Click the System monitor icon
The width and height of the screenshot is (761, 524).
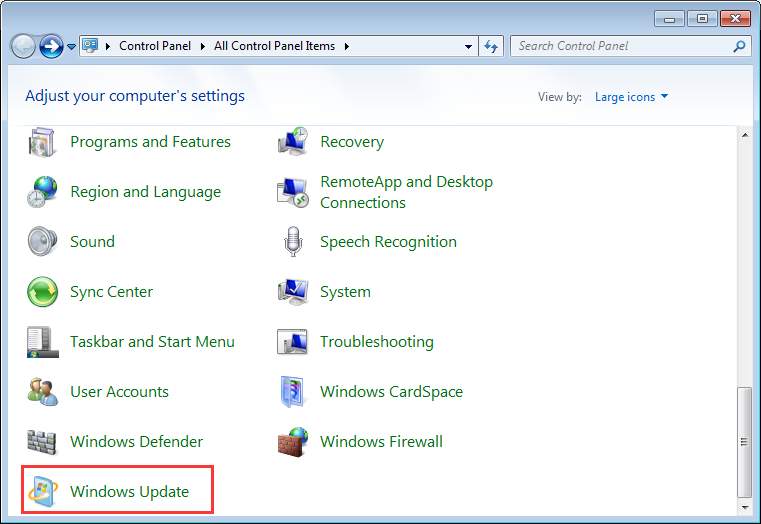[x=293, y=292]
